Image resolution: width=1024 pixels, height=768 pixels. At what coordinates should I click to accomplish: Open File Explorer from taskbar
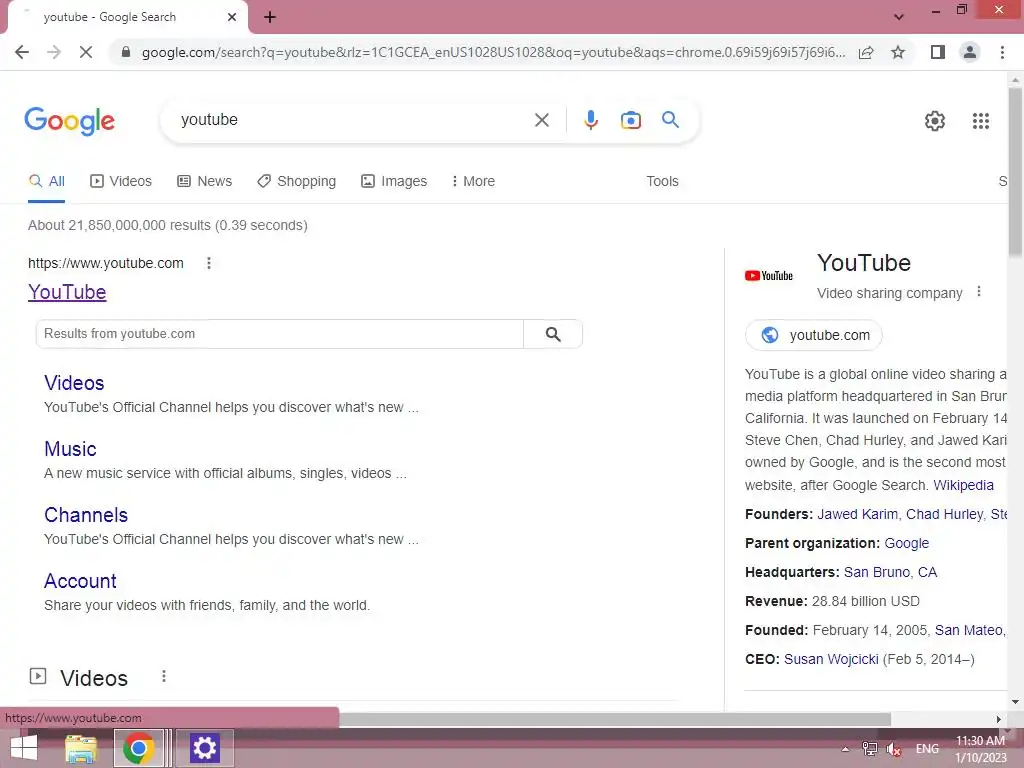coord(81,748)
